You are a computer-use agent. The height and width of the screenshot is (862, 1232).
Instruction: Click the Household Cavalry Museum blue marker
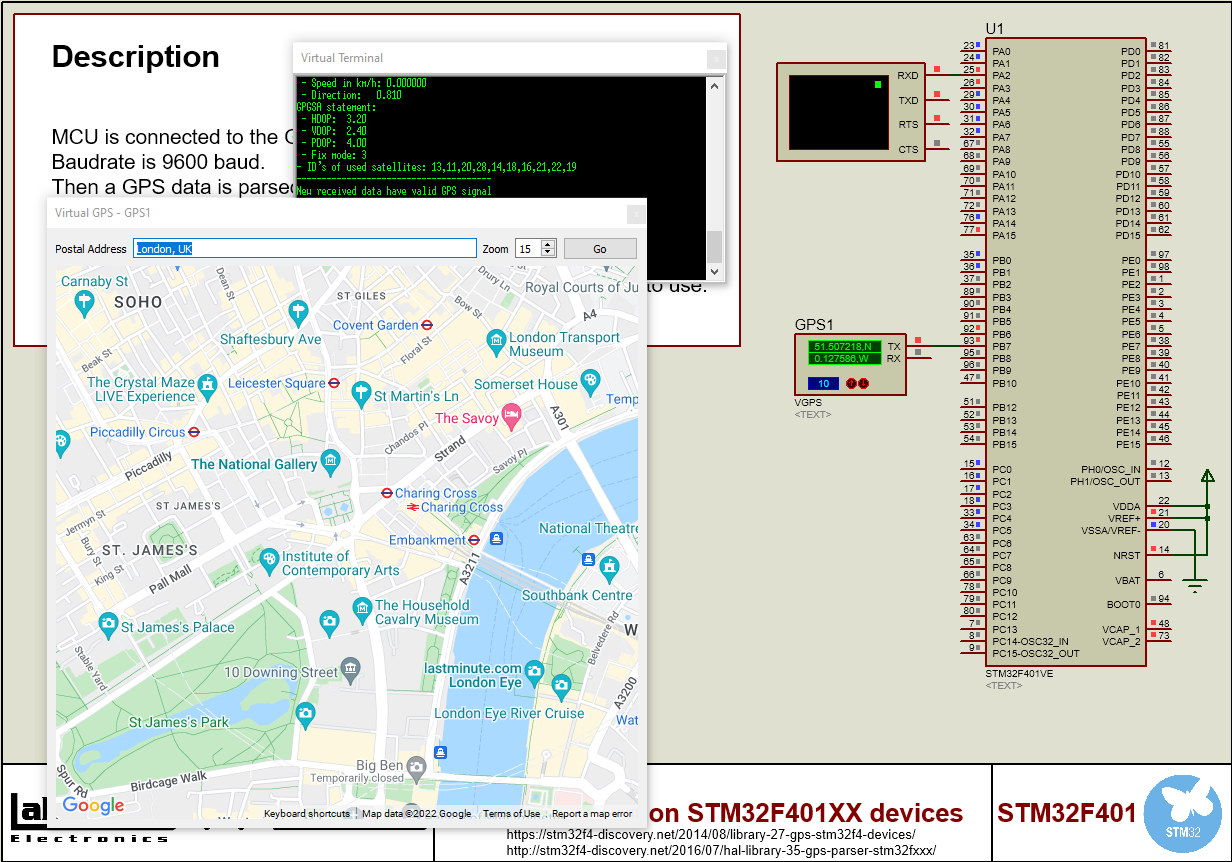pos(362,610)
